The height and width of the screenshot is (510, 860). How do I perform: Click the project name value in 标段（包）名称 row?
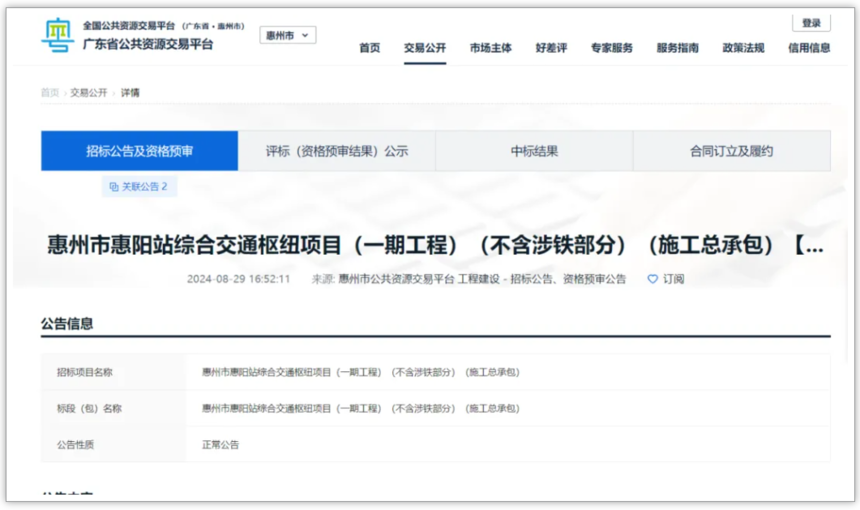pos(360,409)
